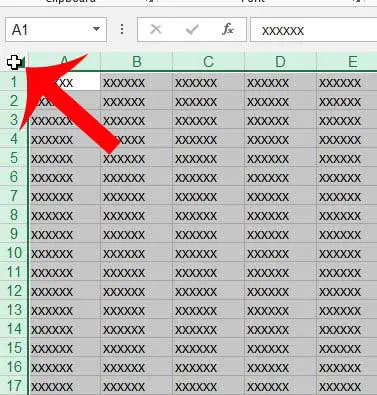Click the Cancel X formula bar icon
This screenshot has height=395, width=377.
[155, 30]
